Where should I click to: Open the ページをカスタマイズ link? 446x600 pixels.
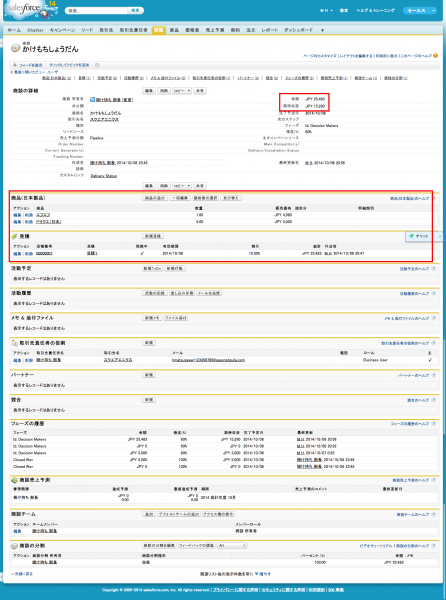coord(320,56)
